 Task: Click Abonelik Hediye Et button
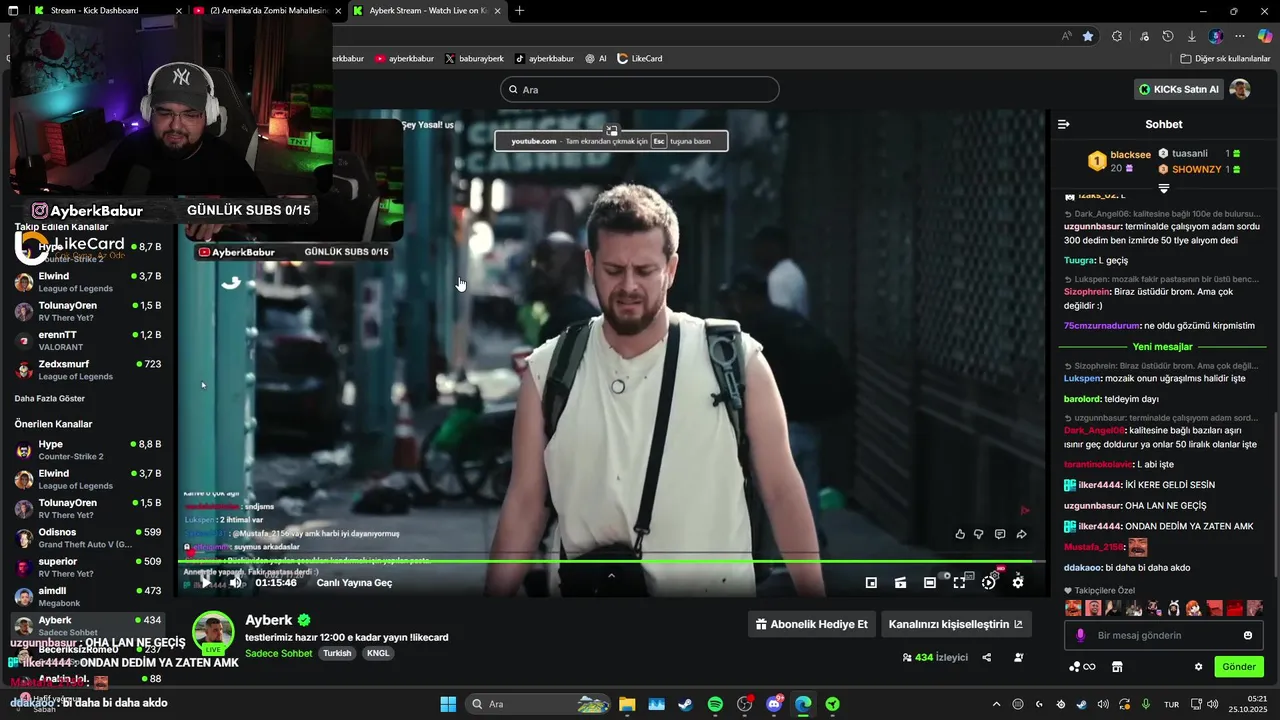pos(811,624)
